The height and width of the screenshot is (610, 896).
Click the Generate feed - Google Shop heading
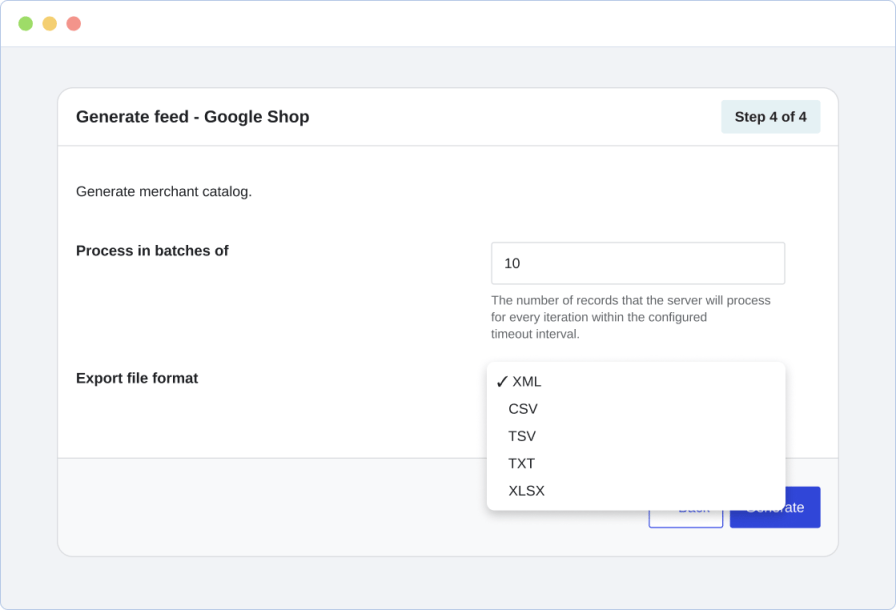point(193,117)
